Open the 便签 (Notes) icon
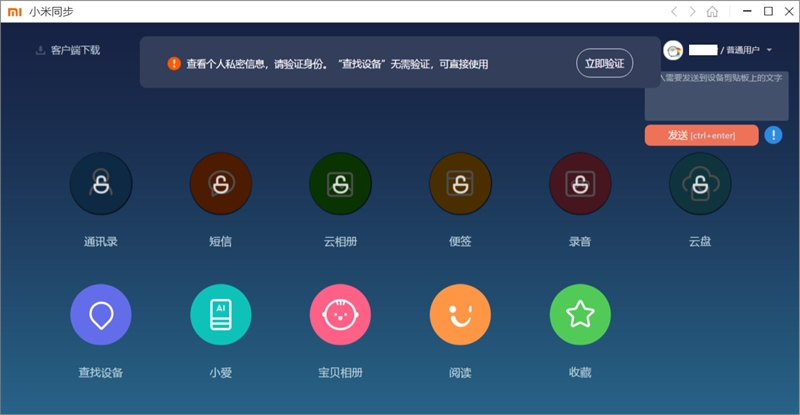The height and width of the screenshot is (415, 800). click(x=460, y=184)
